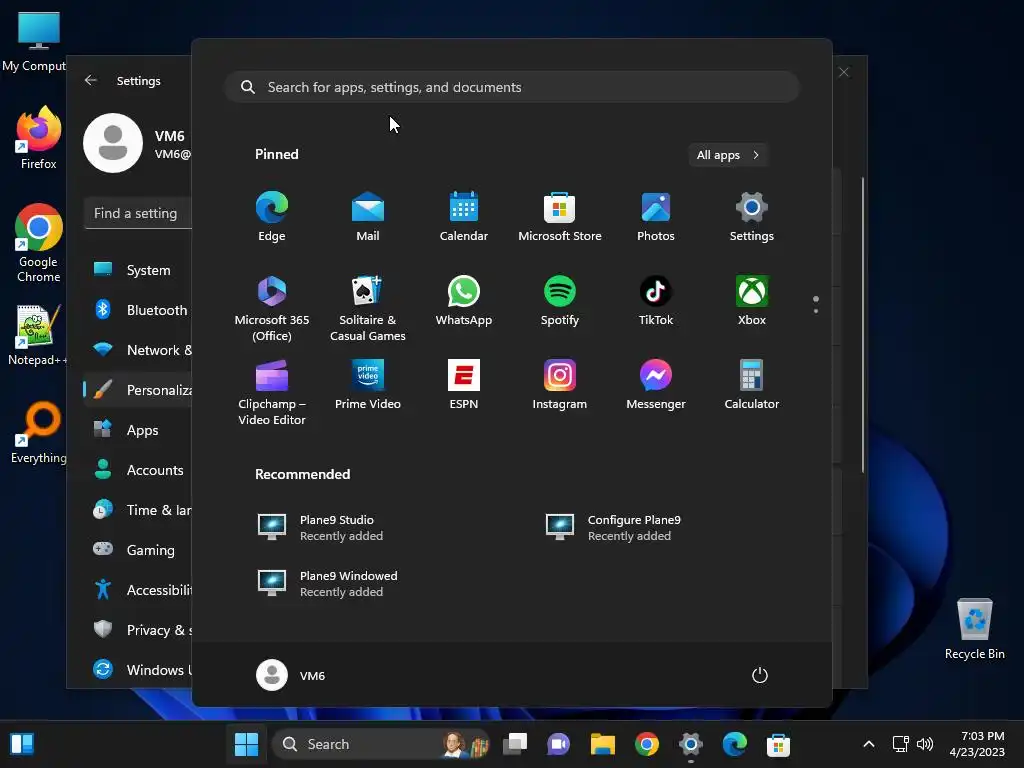Open the Calendar pinned app

(x=464, y=217)
